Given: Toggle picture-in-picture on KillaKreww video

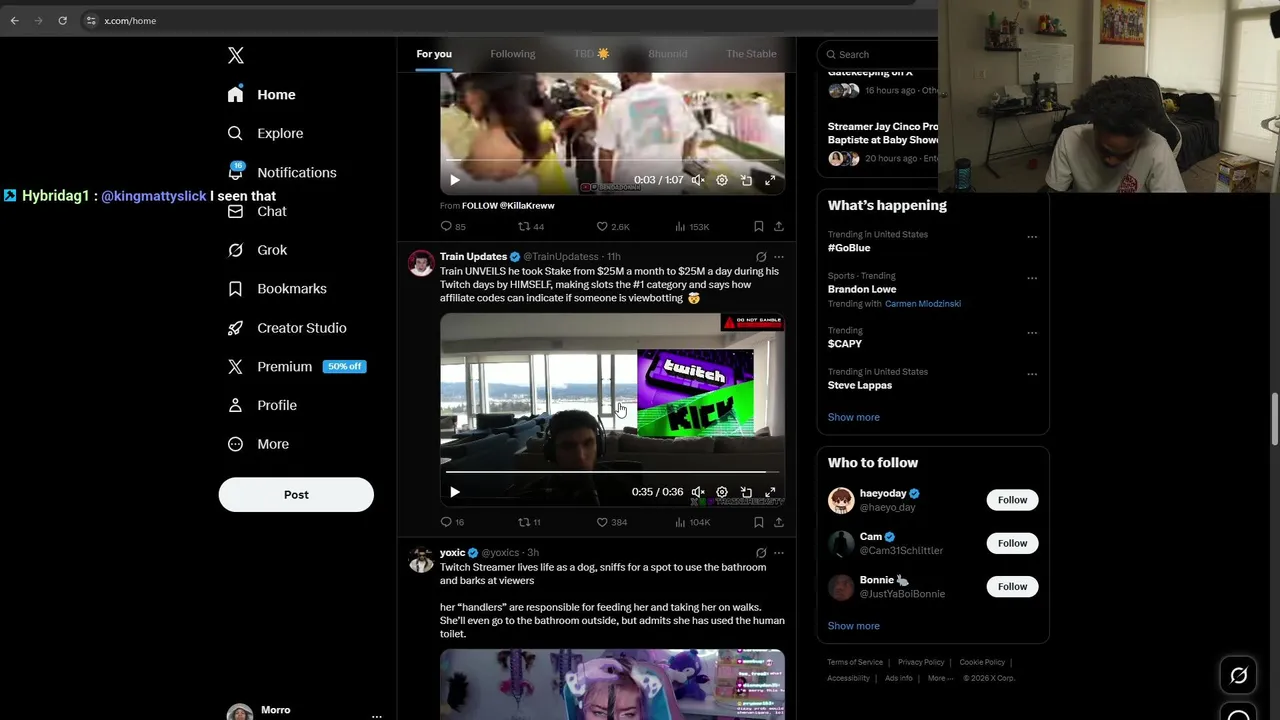Looking at the screenshot, I should pos(746,180).
